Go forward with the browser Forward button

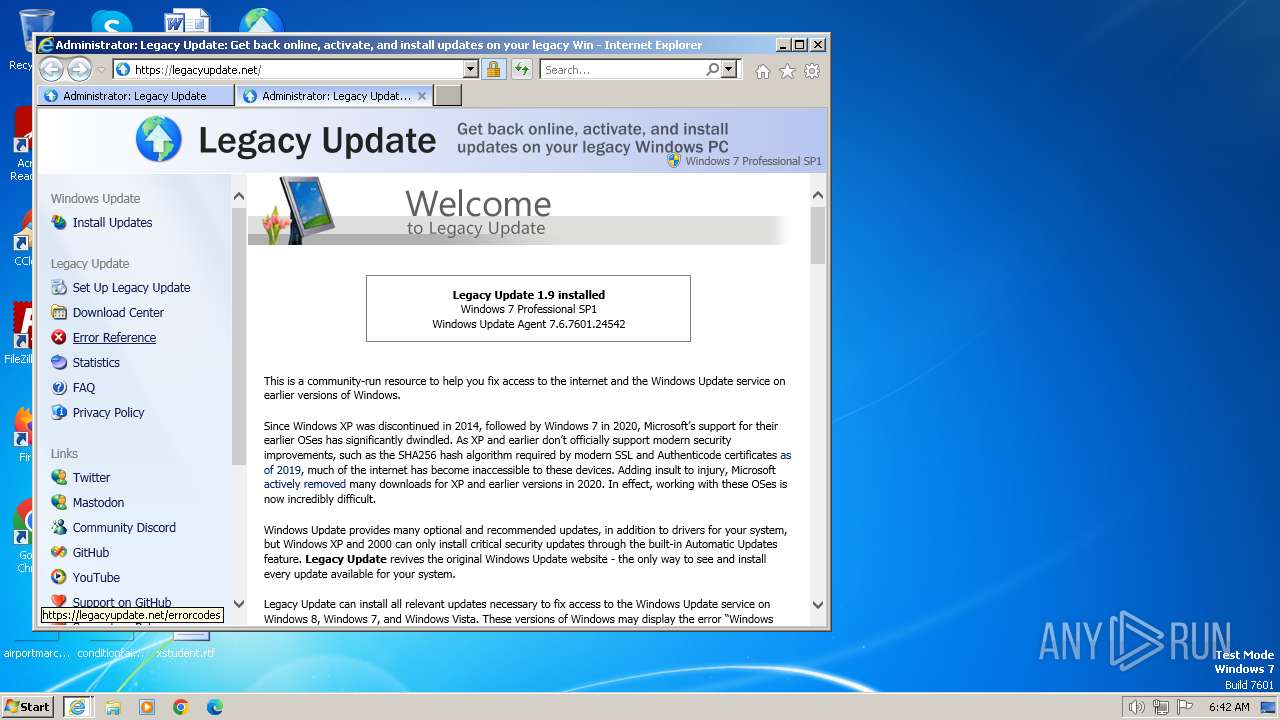(x=79, y=69)
